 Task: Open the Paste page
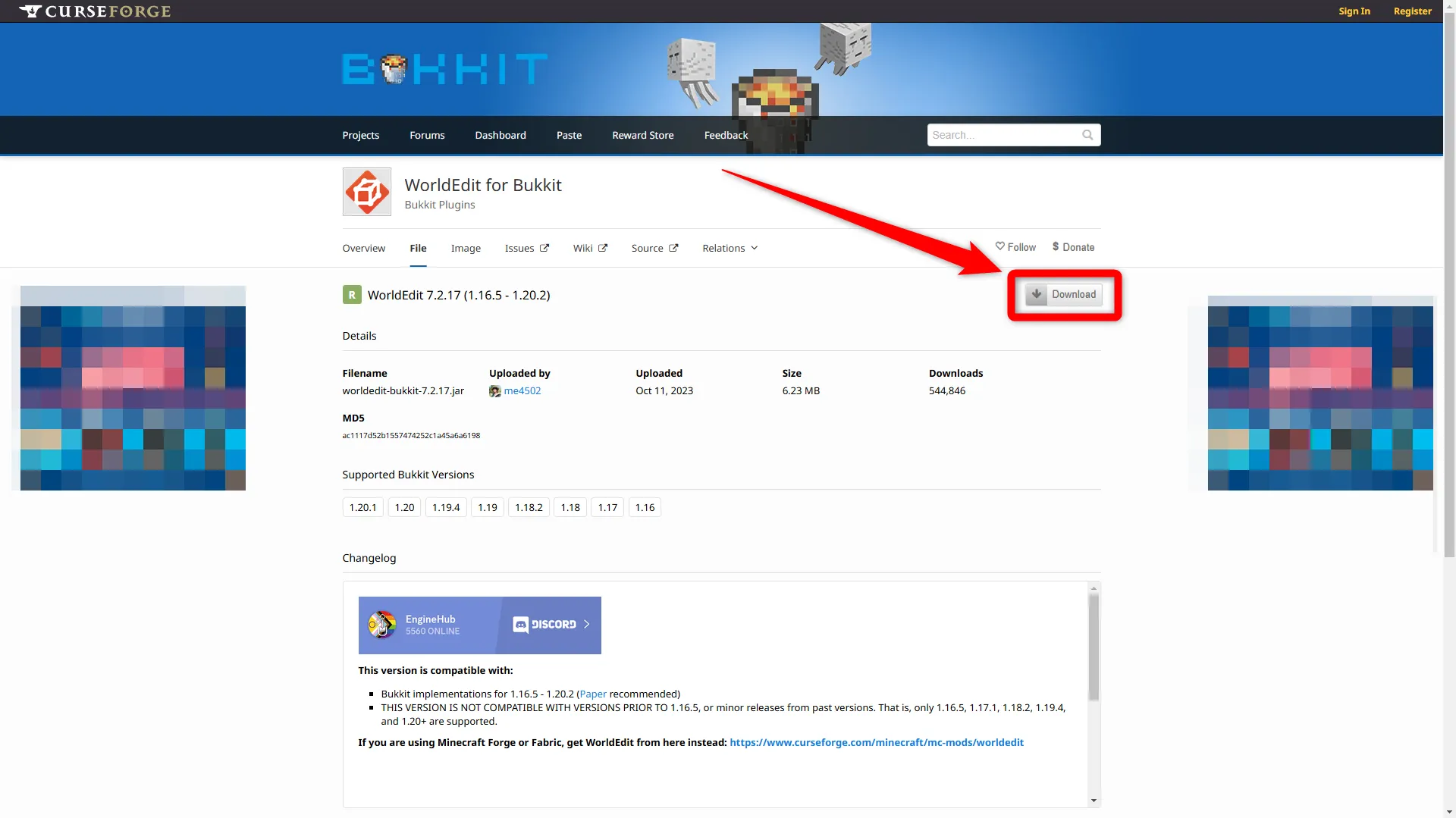[x=570, y=135]
